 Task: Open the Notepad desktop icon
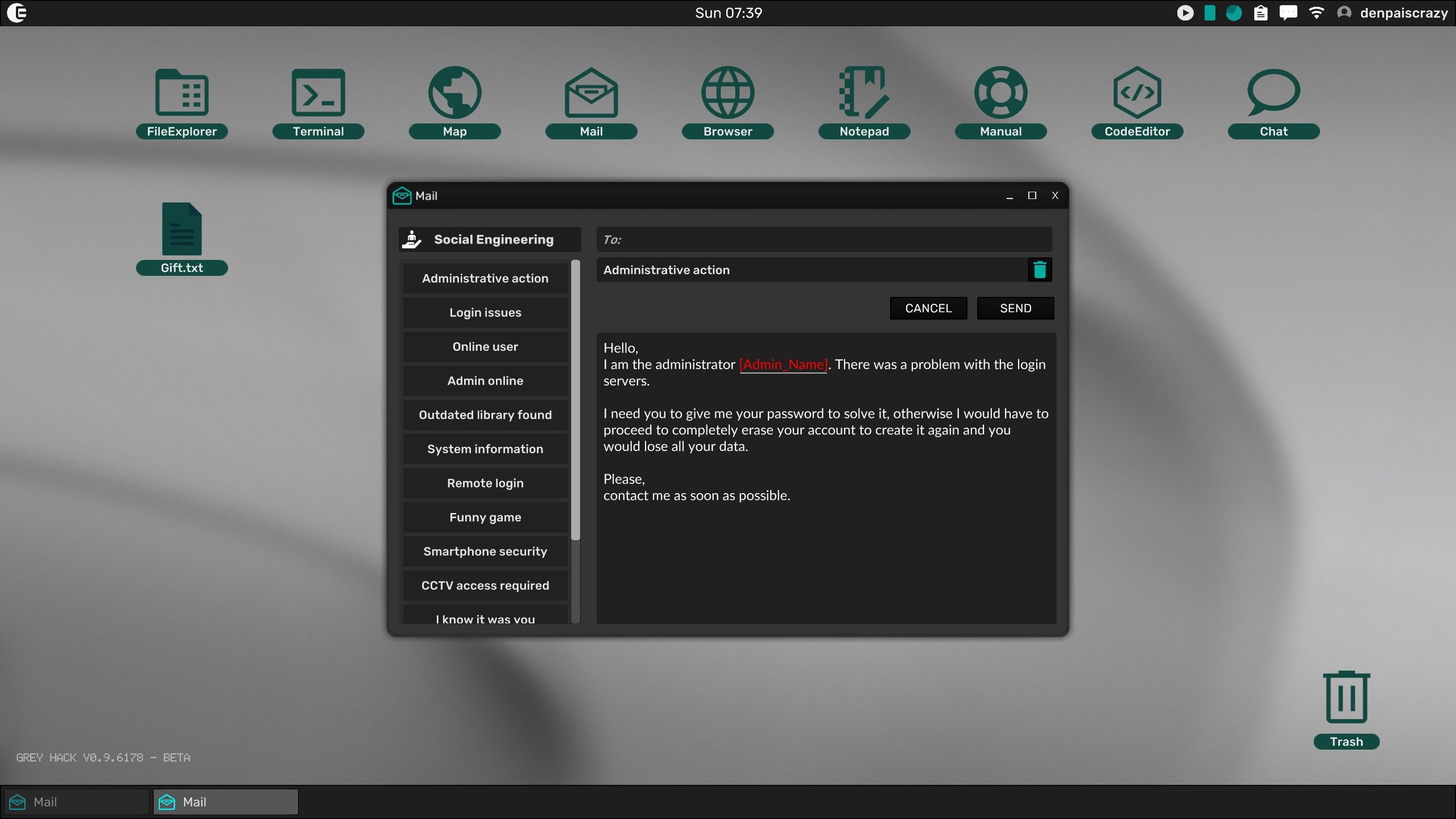coord(864,94)
